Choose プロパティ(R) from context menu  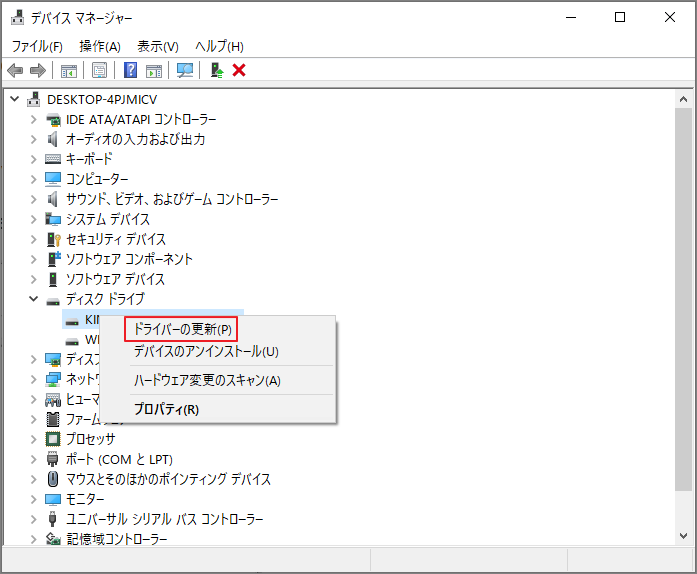pos(166,409)
